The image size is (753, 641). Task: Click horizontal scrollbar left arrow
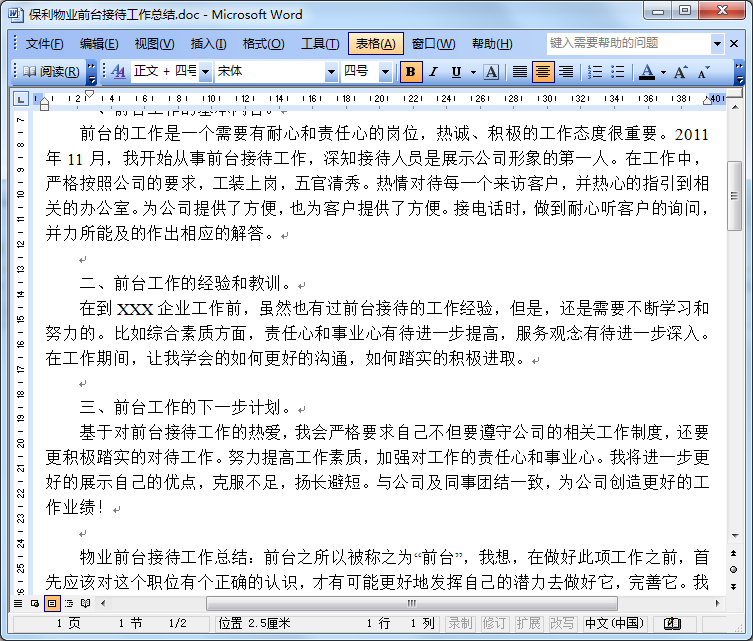[x=103, y=603]
